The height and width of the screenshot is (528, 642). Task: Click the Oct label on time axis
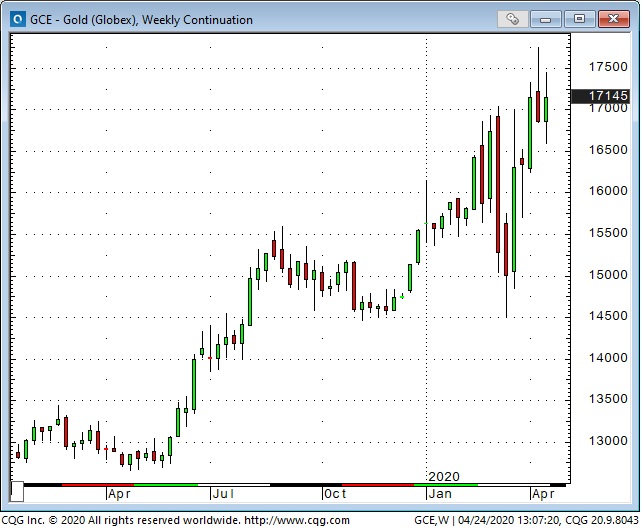point(335,494)
